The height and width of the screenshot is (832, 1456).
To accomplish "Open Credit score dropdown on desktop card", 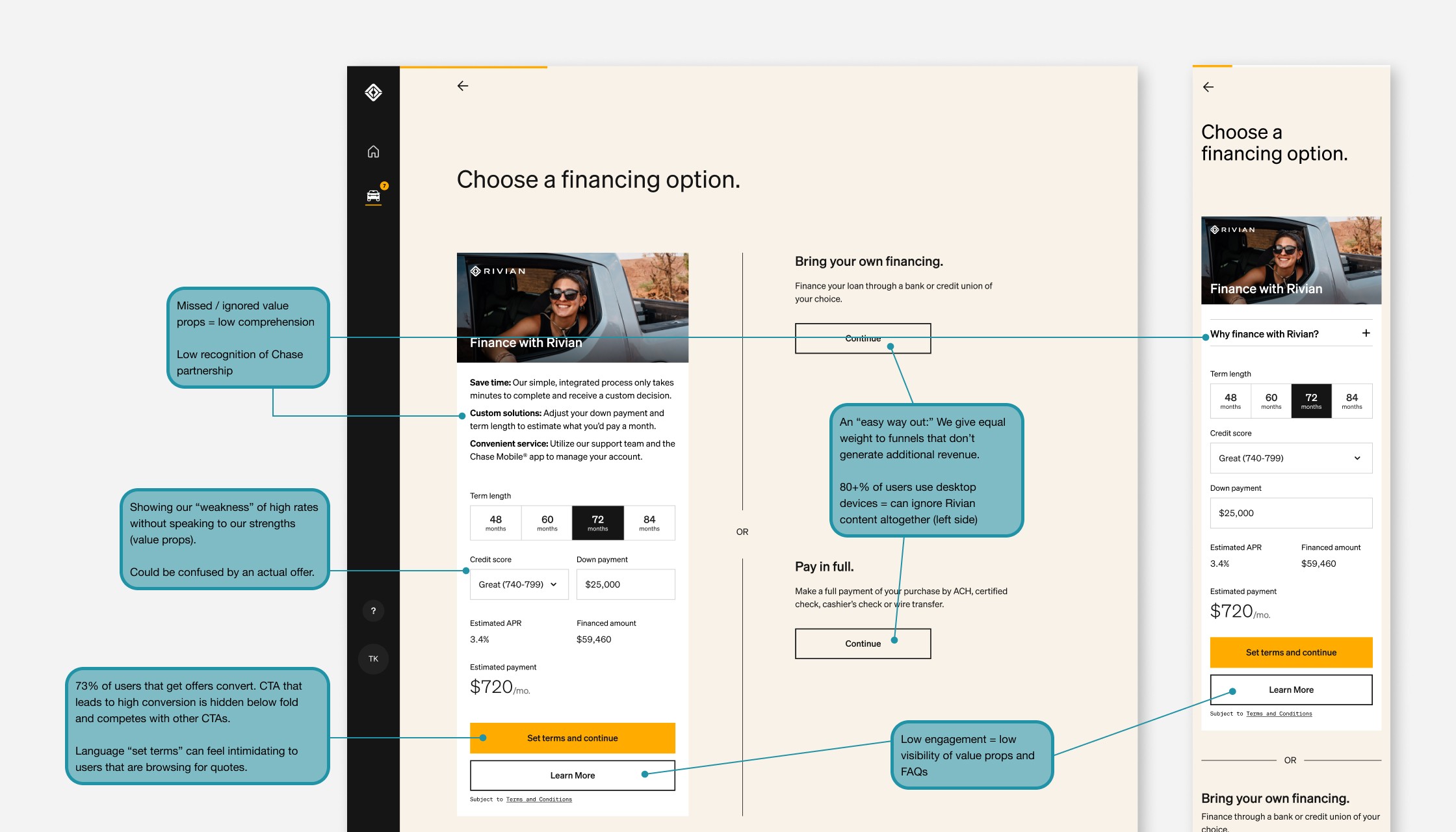I will coord(519,584).
